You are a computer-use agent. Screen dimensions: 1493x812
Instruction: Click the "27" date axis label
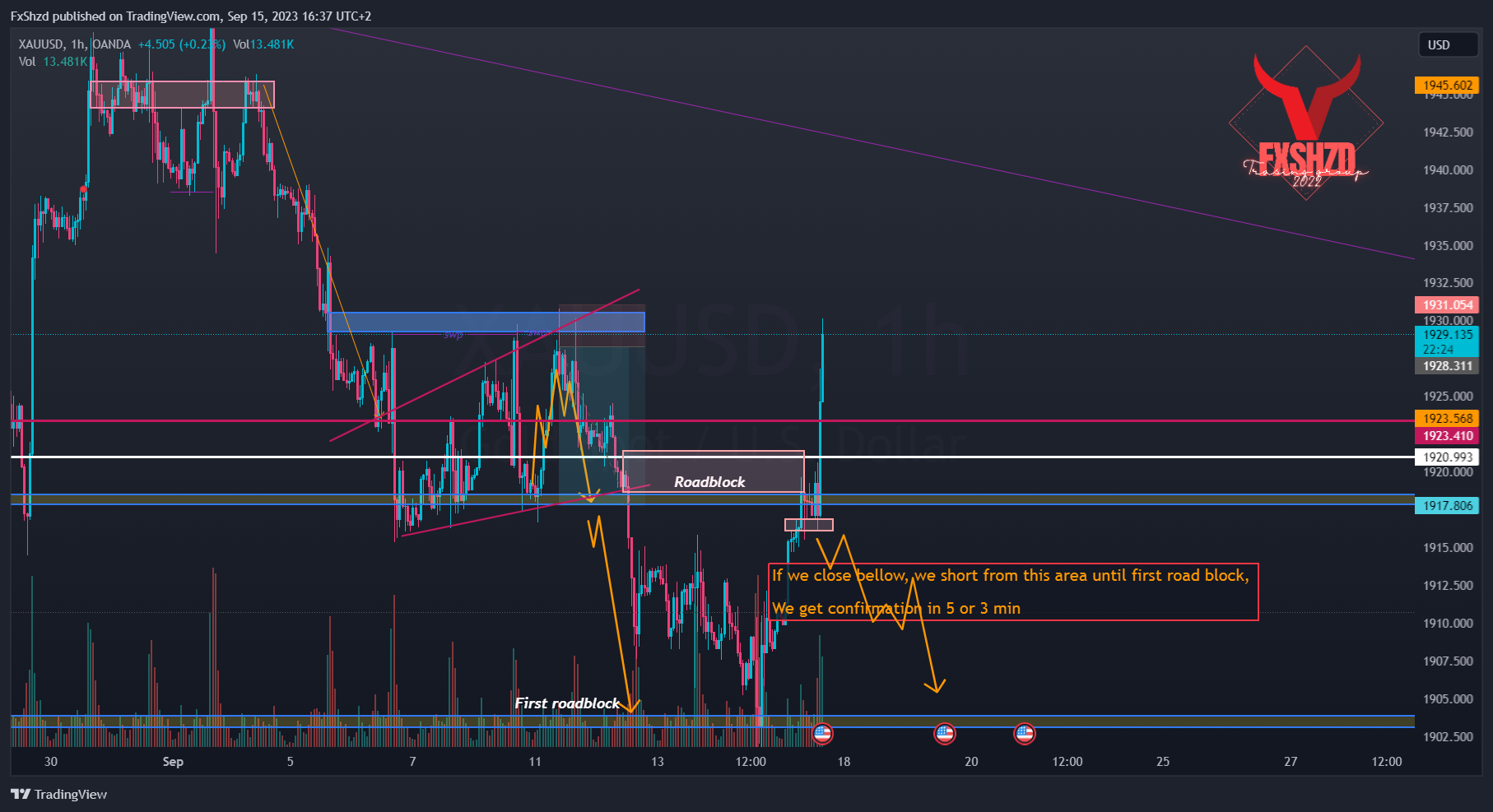point(1291,762)
